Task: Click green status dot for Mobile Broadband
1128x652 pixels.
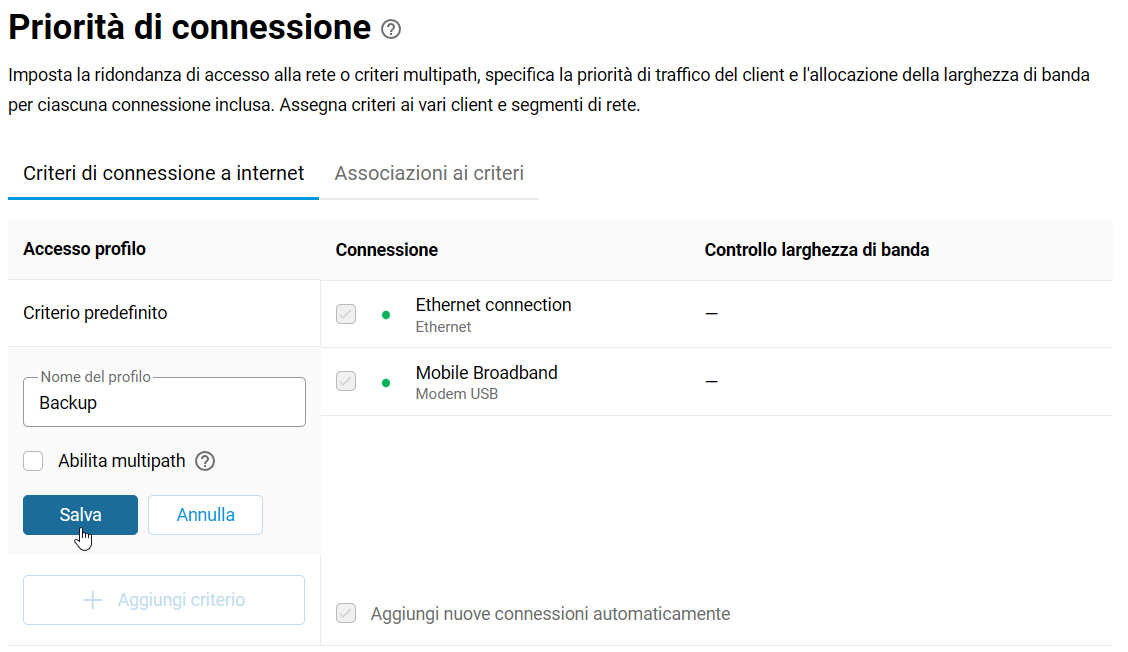Action: coord(386,383)
